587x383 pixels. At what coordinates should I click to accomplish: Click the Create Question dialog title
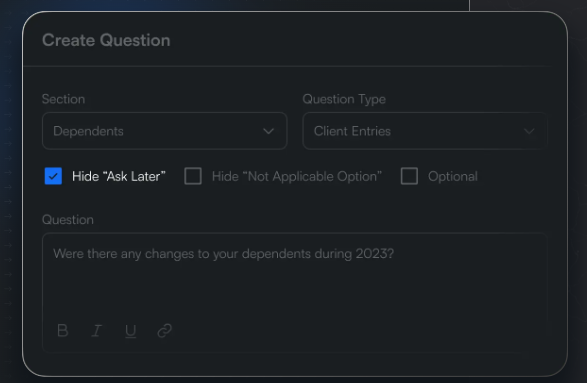tap(106, 40)
